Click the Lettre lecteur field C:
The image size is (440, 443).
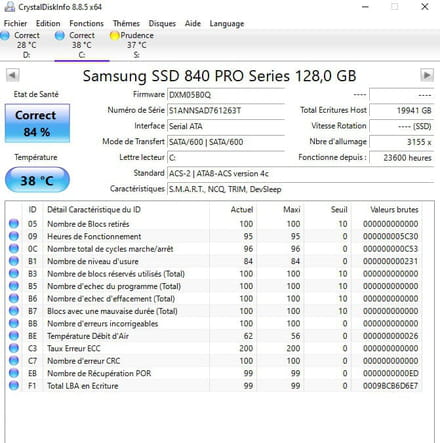226,158
